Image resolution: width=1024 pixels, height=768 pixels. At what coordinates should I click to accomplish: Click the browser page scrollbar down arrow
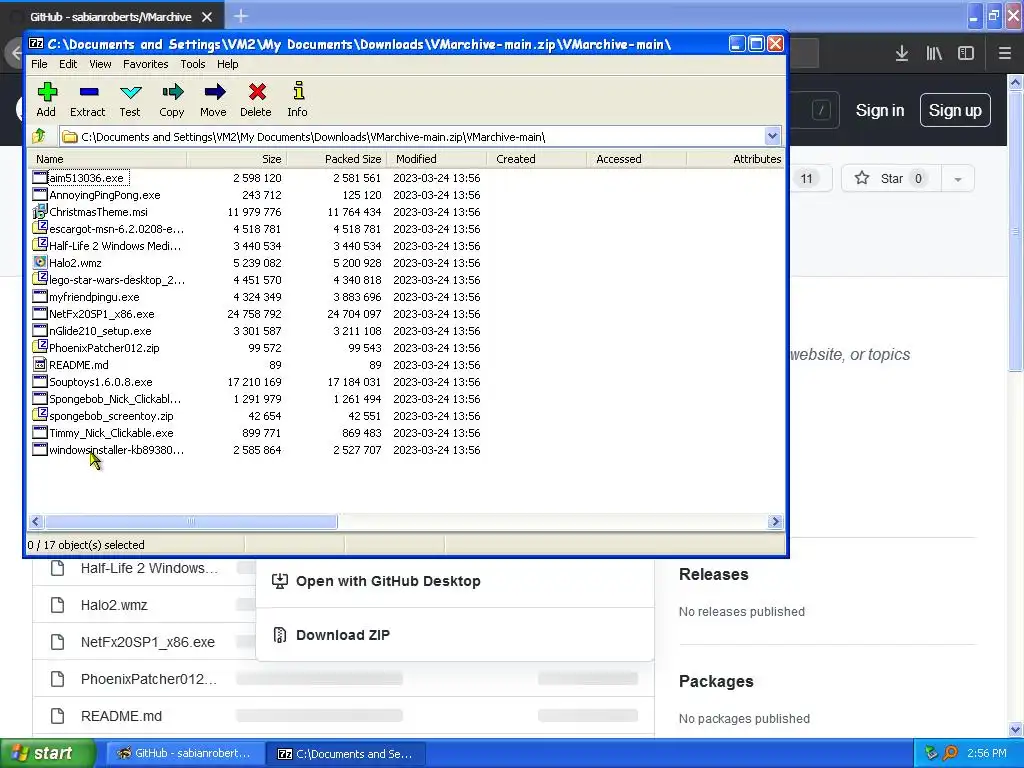coord(1016,729)
